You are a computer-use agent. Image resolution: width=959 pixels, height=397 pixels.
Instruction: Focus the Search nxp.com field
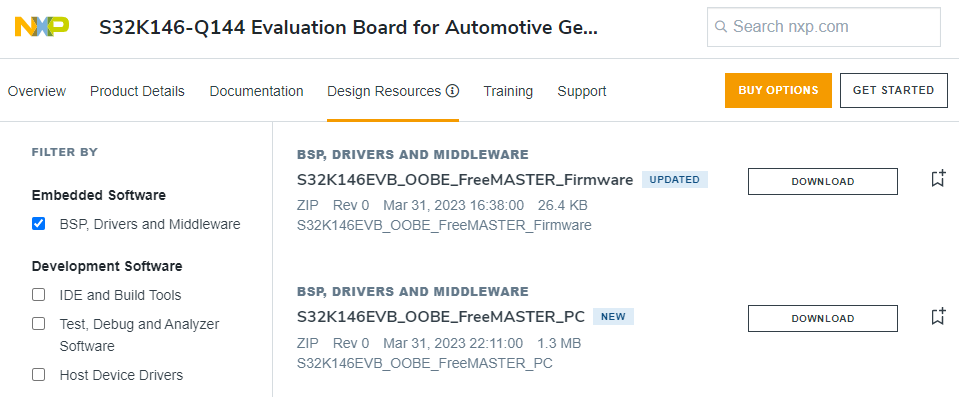click(x=823, y=27)
